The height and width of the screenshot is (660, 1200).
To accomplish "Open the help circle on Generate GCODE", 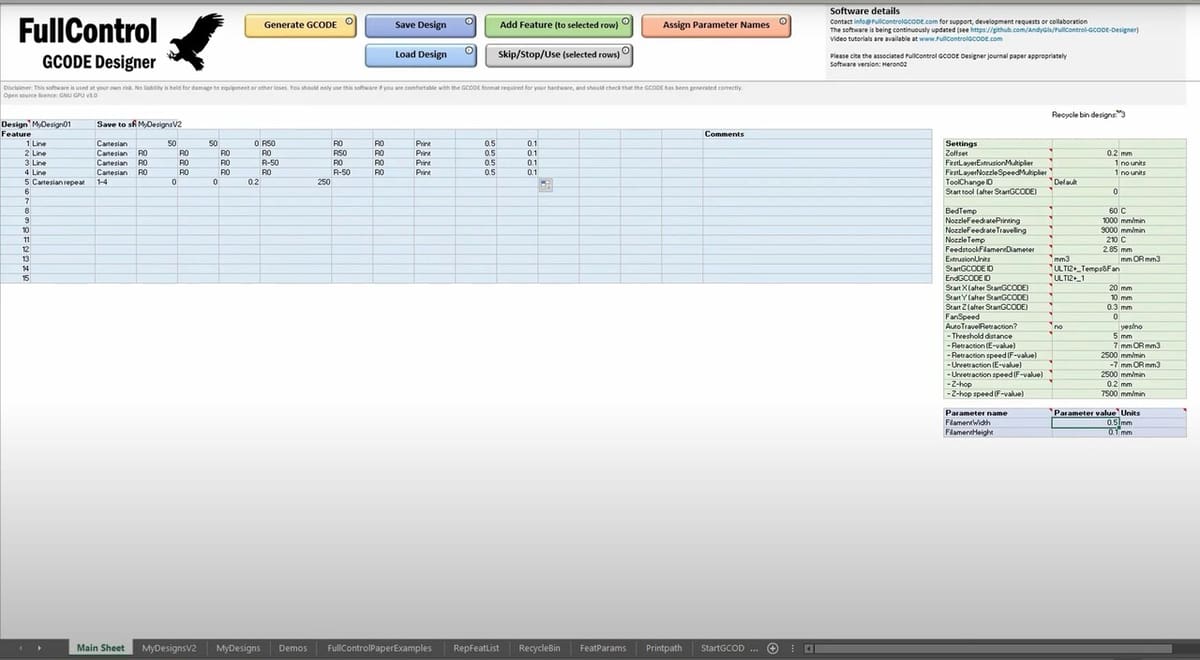I will click(349, 19).
